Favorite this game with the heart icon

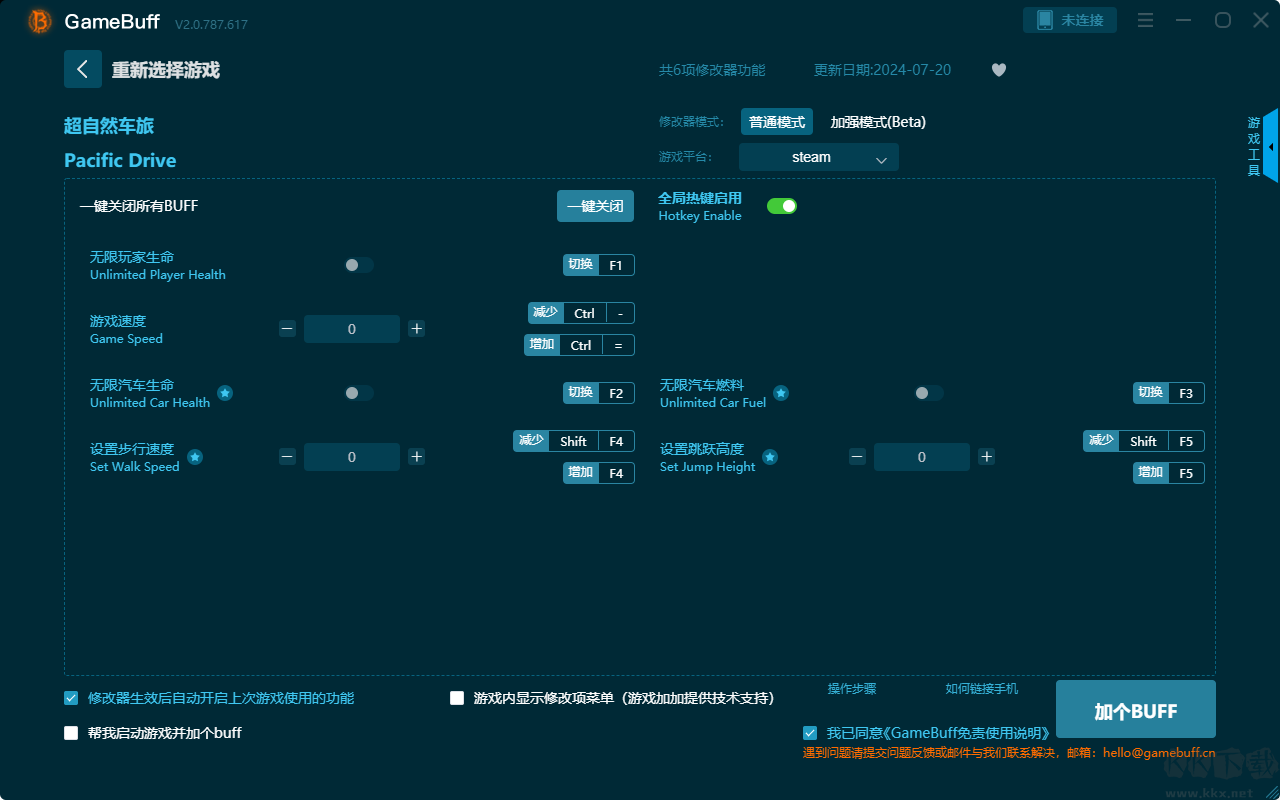999,70
